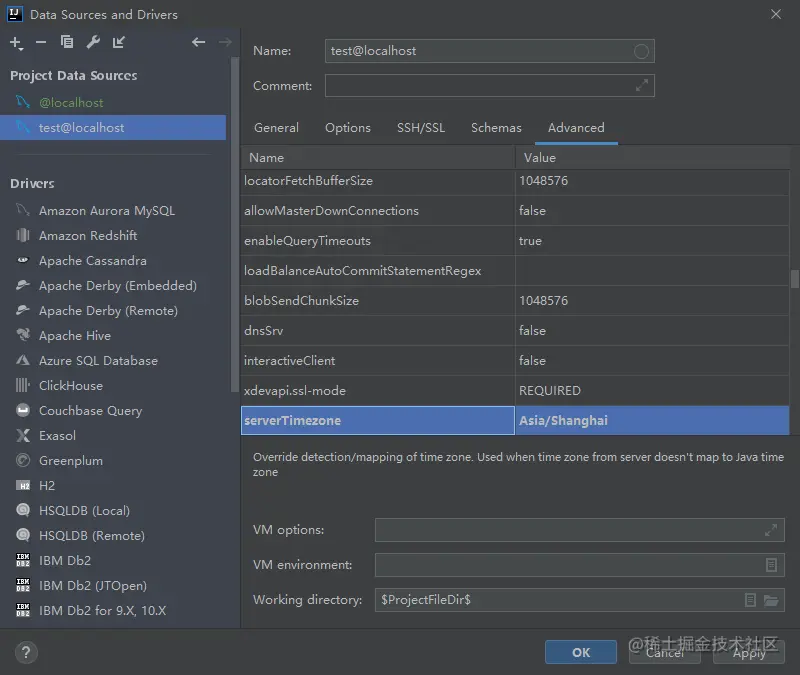The image size is (800, 675).
Task: Open help with question mark button
Action: tap(26, 652)
